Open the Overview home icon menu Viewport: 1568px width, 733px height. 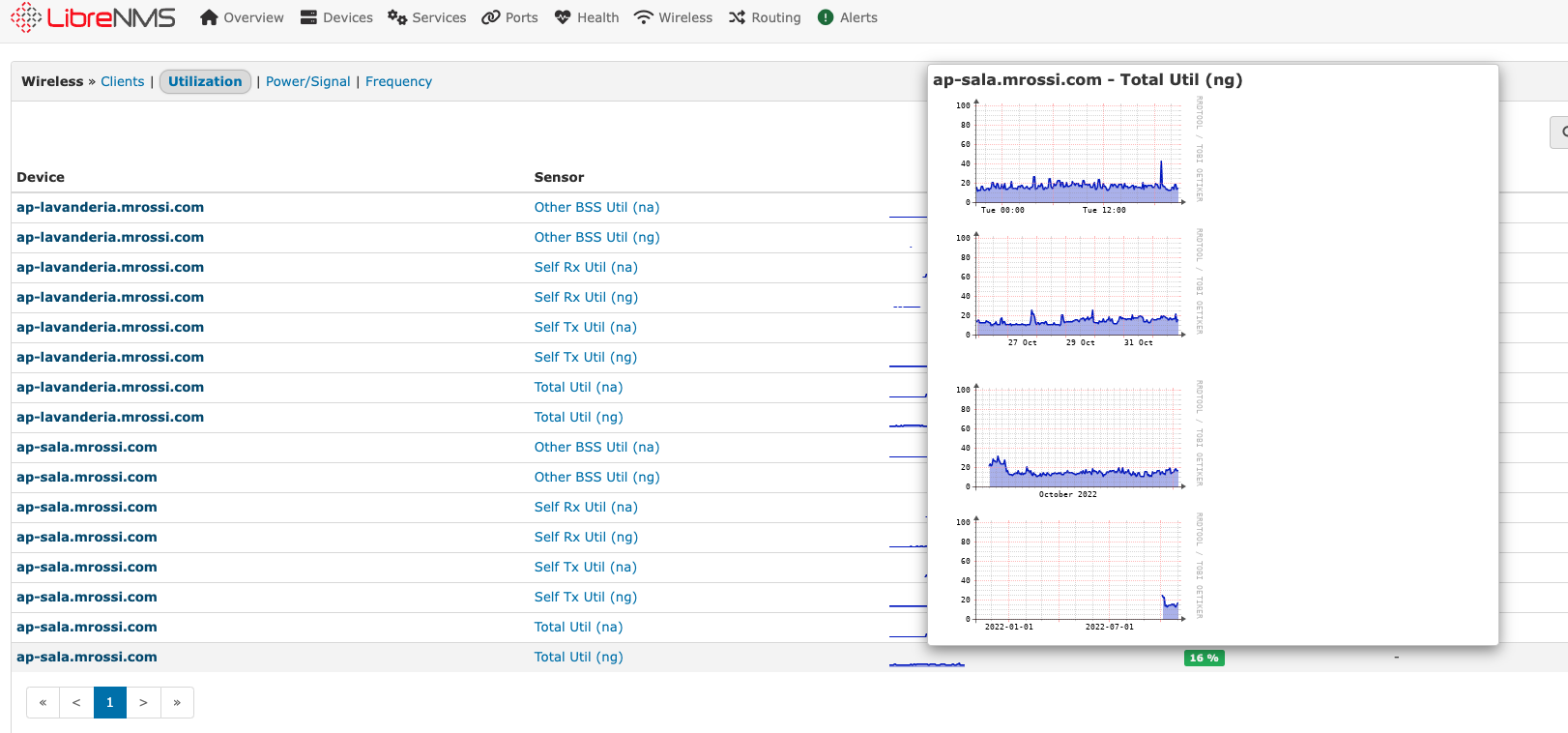[x=209, y=17]
